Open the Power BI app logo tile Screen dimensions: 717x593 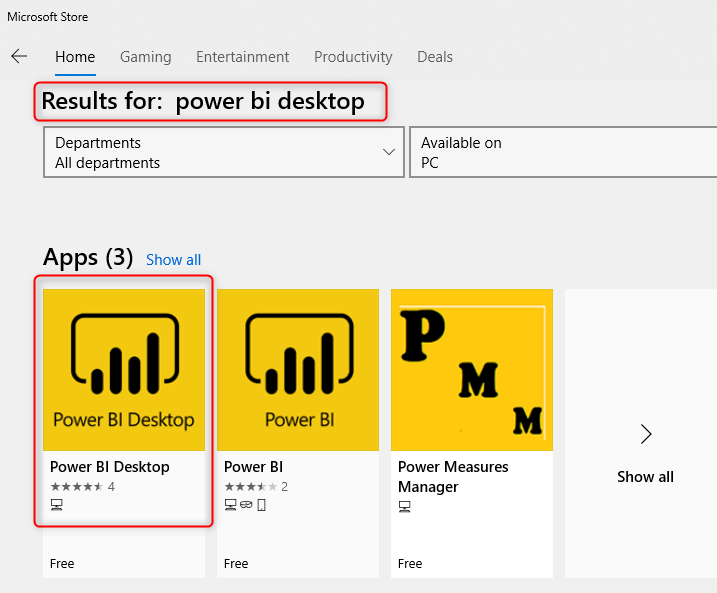pos(297,370)
